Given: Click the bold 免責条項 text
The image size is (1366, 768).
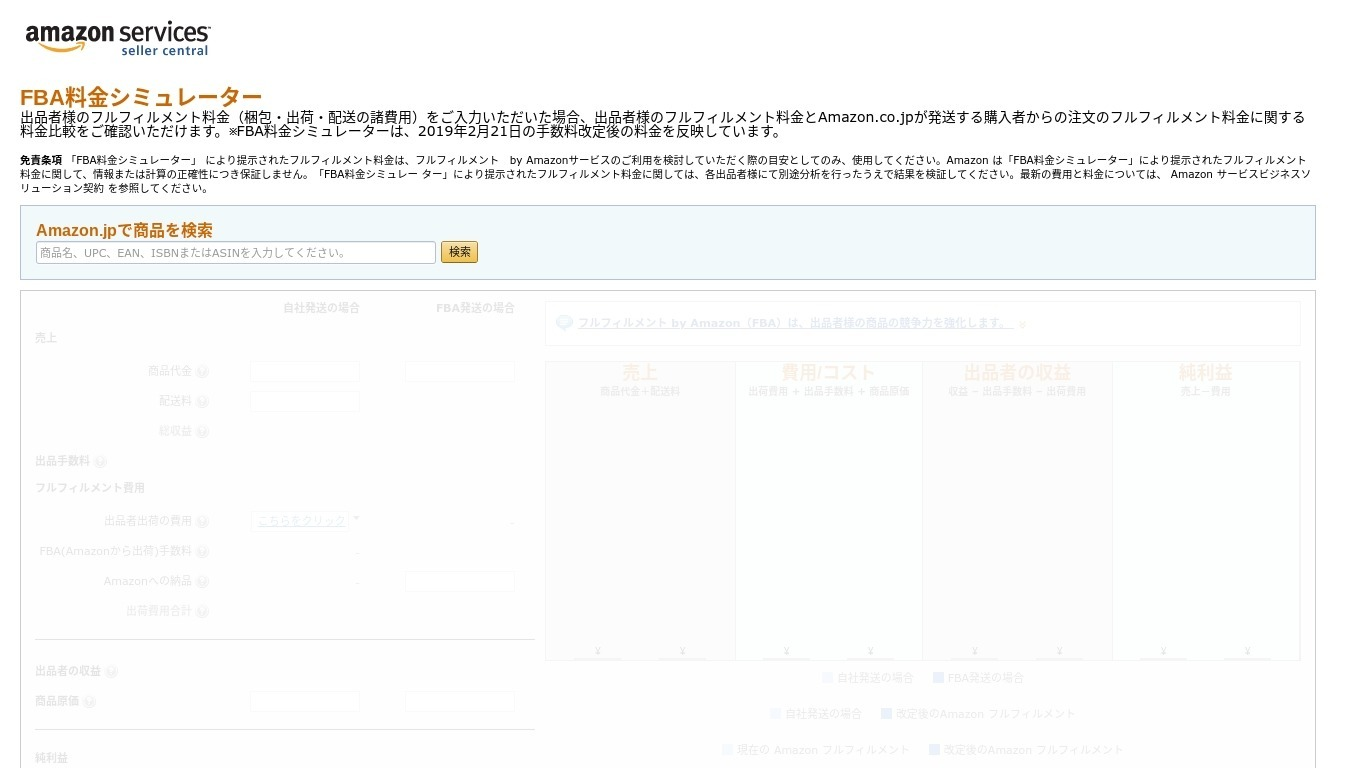Looking at the screenshot, I should (41, 160).
